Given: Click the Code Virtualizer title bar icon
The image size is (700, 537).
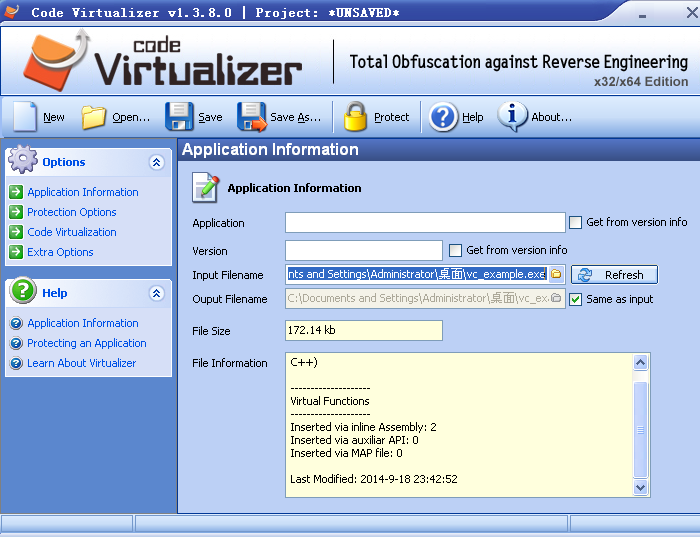Looking at the screenshot, I should pos(11,11).
